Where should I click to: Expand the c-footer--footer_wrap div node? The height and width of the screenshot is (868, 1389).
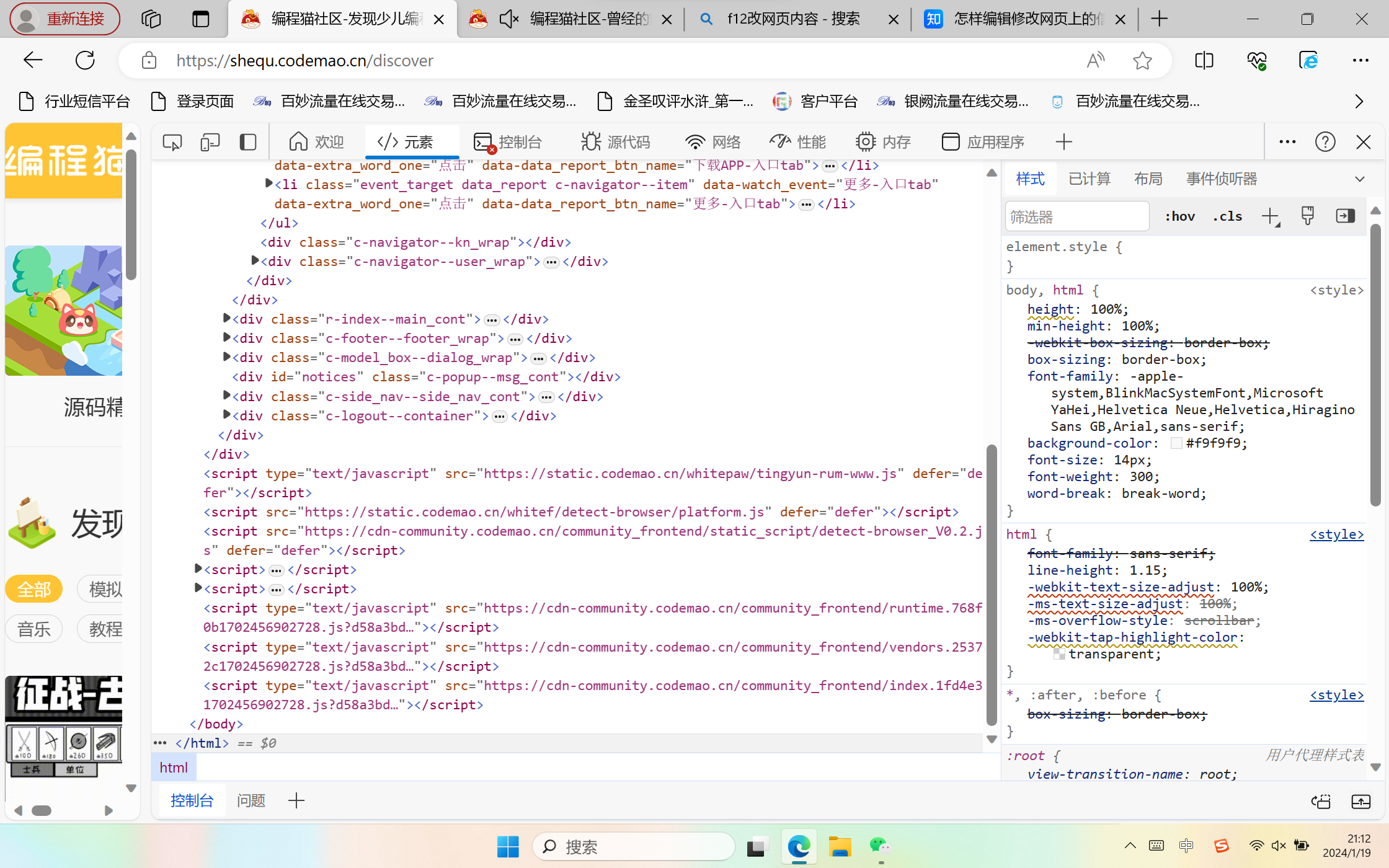[x=227, y=338]
